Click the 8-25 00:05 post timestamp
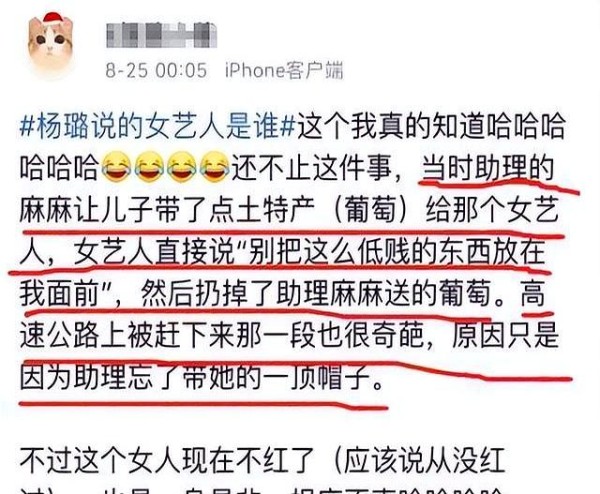 coord(156,70)
